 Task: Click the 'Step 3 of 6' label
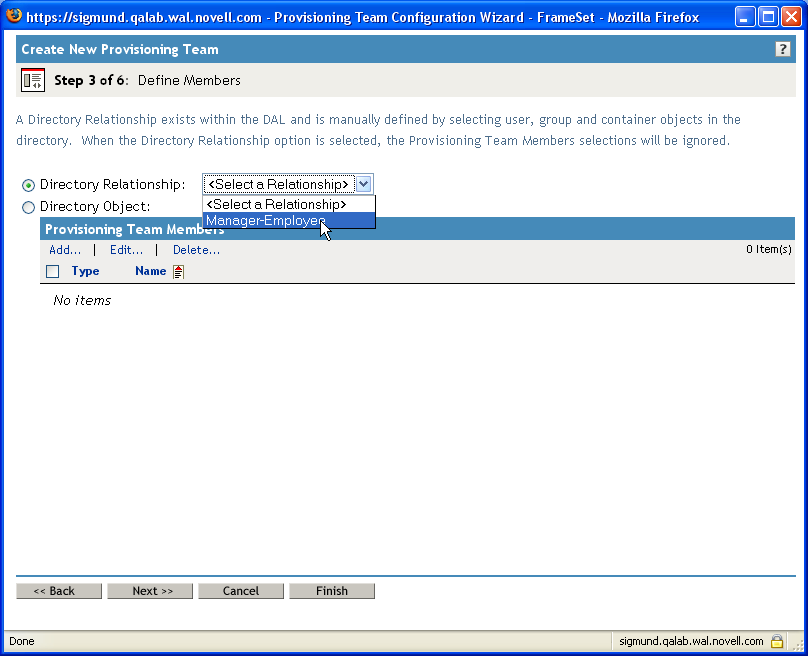point(92,80)
